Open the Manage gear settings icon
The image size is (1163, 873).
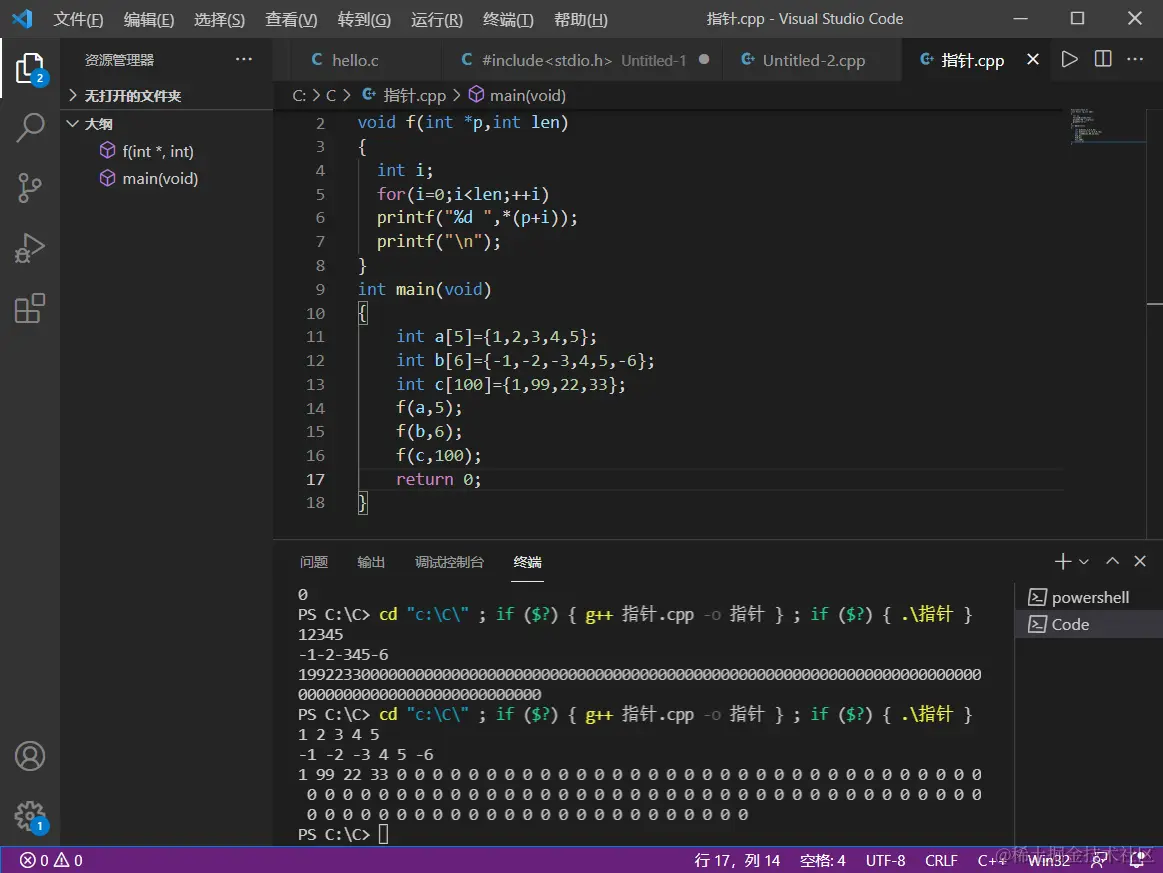click(x=30, y=815)
